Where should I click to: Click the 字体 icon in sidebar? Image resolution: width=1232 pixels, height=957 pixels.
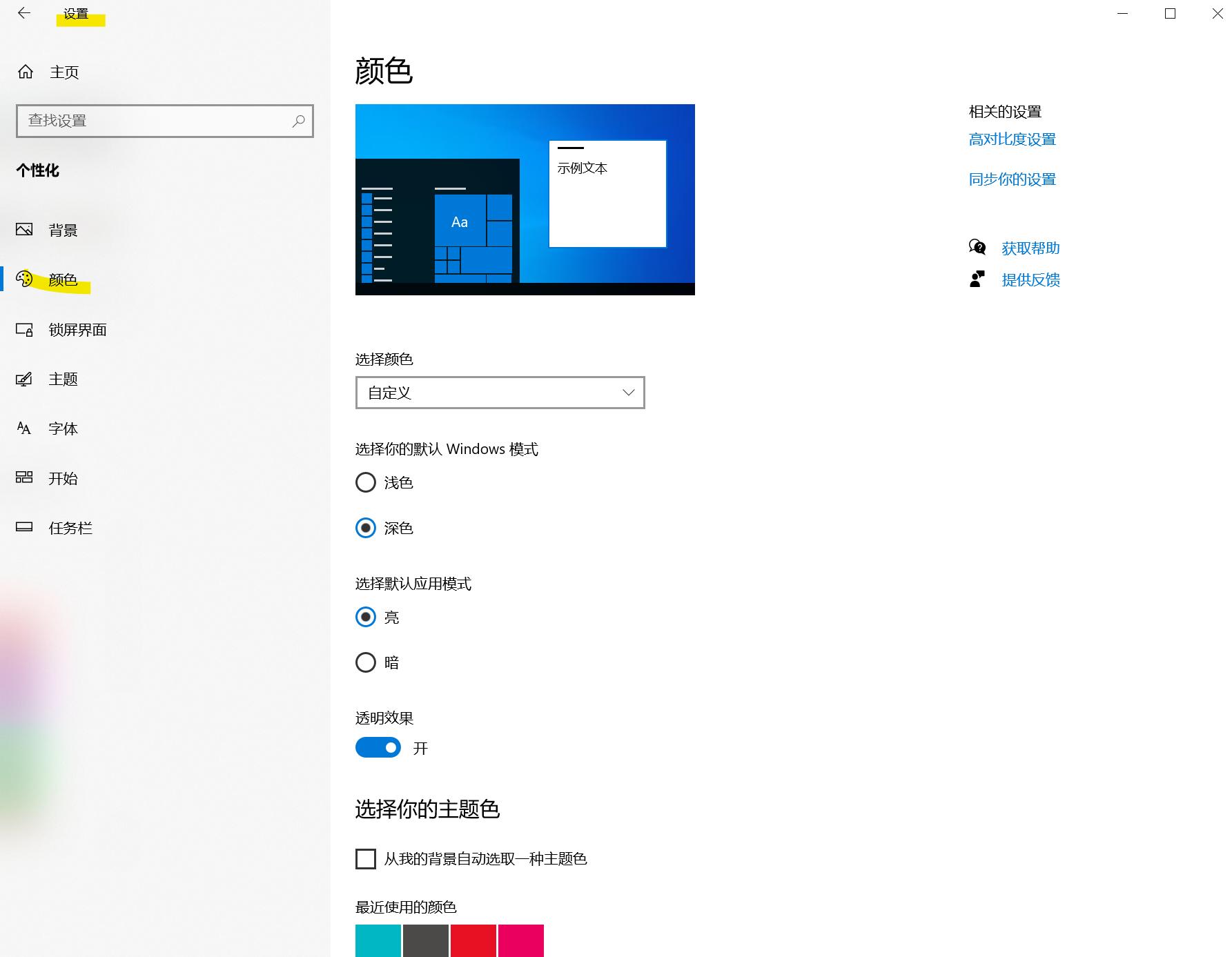point(23,428)
